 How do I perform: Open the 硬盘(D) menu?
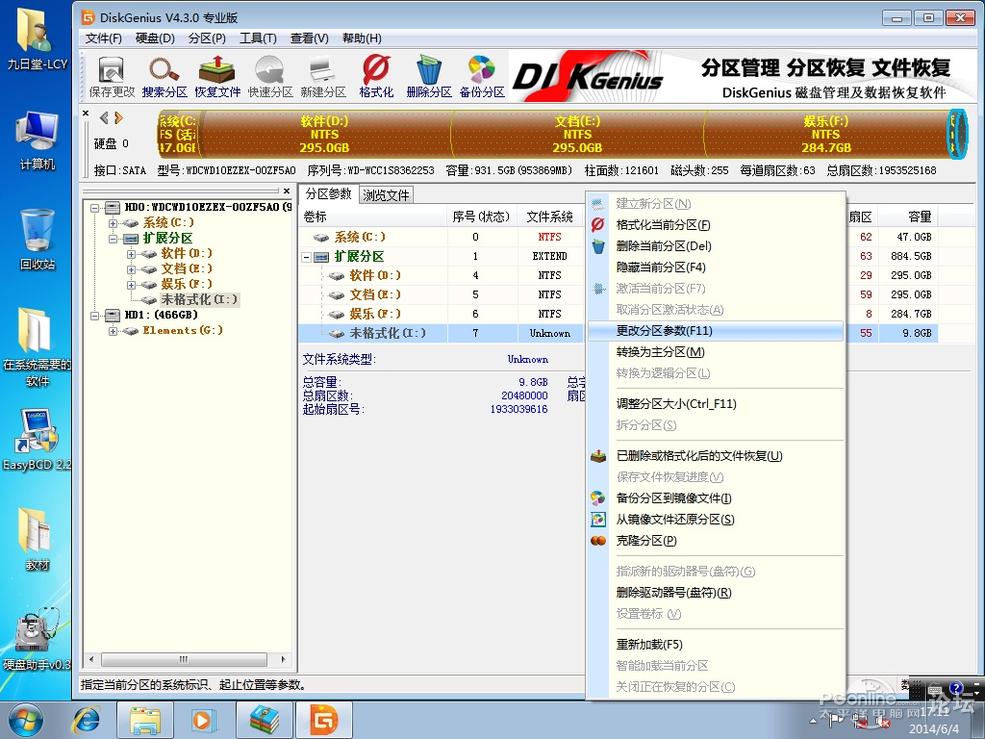[x=155, y=38]
